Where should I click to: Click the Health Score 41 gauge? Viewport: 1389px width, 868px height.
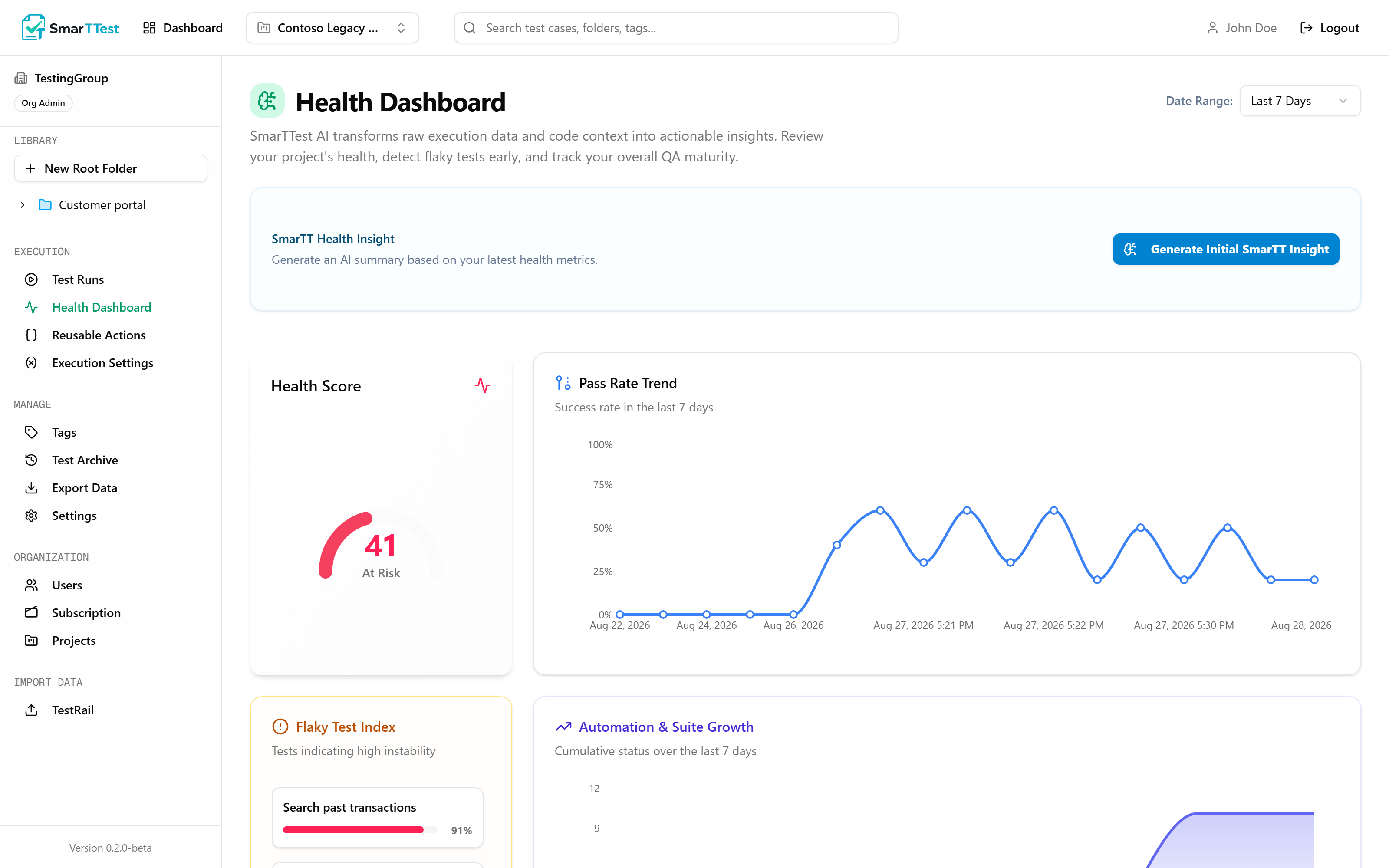pyautogui.click(x=381, y=546)
